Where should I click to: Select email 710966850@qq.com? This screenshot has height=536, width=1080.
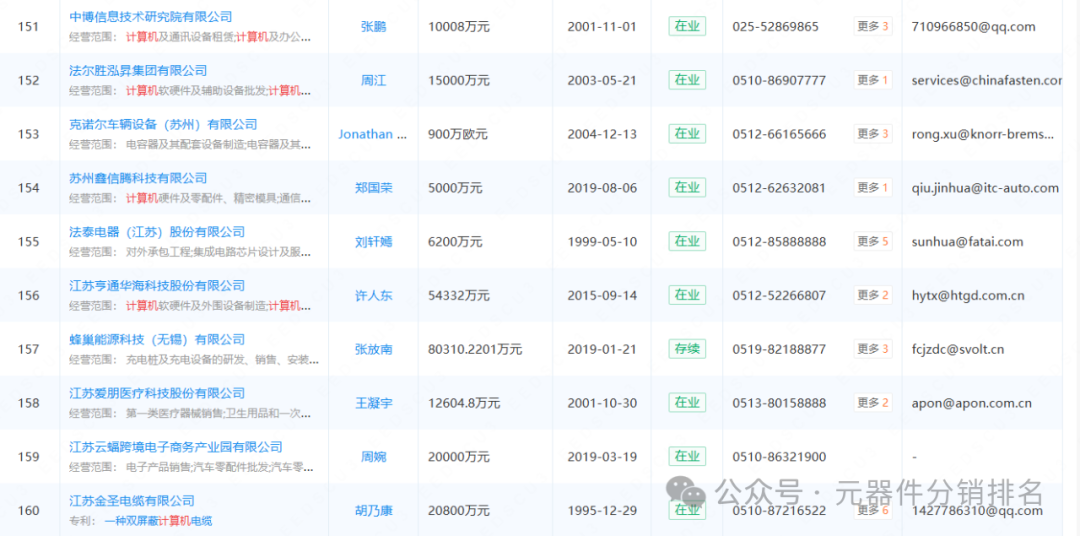click(973, 27)
